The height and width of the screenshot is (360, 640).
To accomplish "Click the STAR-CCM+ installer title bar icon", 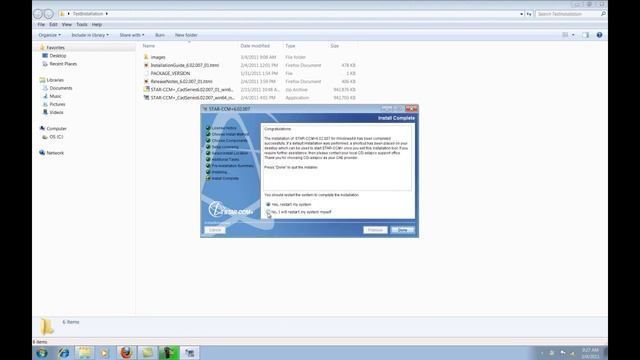I will coord(205,109).
